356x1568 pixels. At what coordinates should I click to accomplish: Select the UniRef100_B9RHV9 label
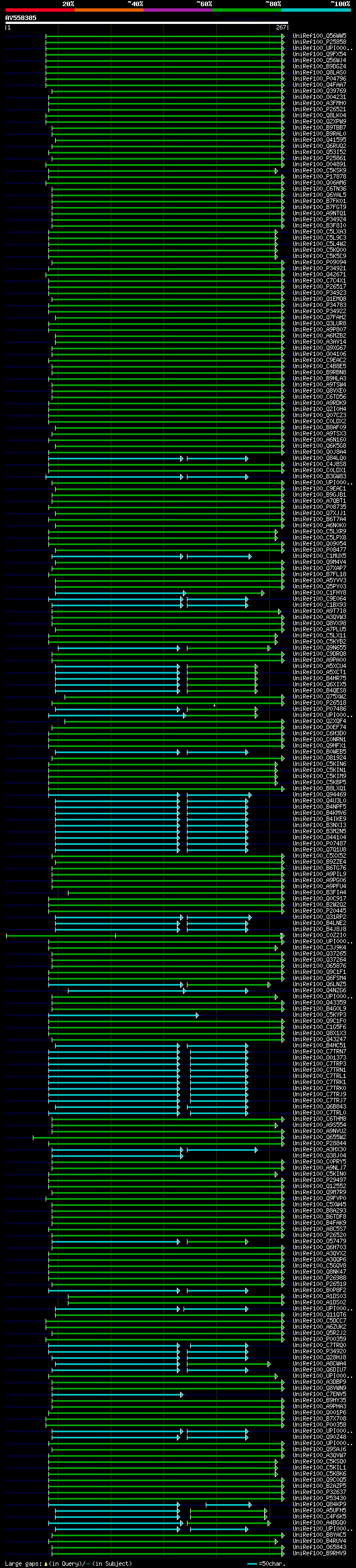click(x=319, y=1553)
